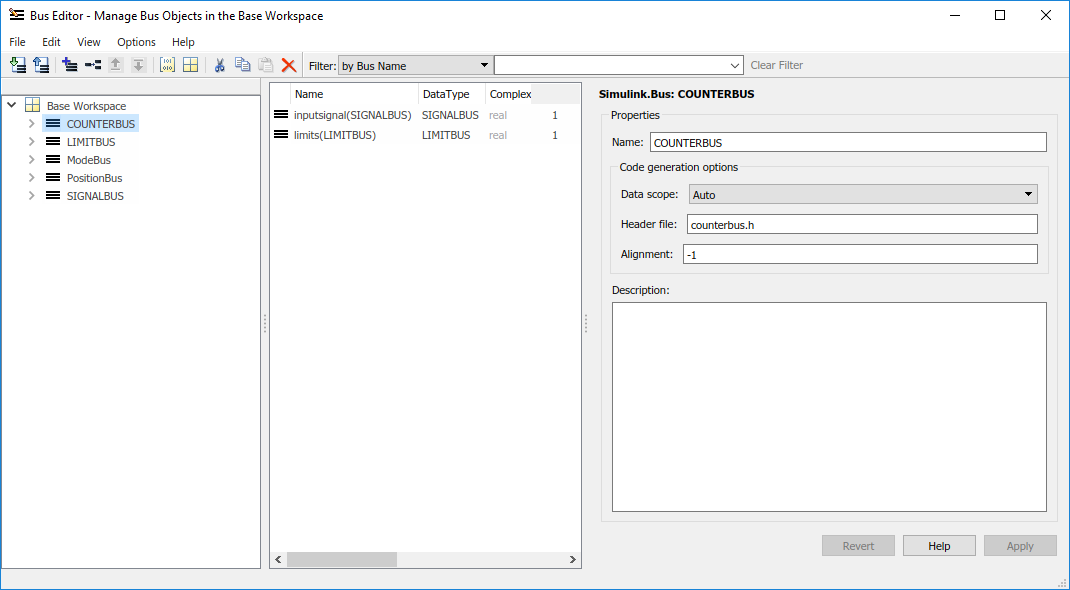The height and width of the screenshot is (590, 1070).
Task: Click the scroll-left arrow of element table
Action: 278,559
